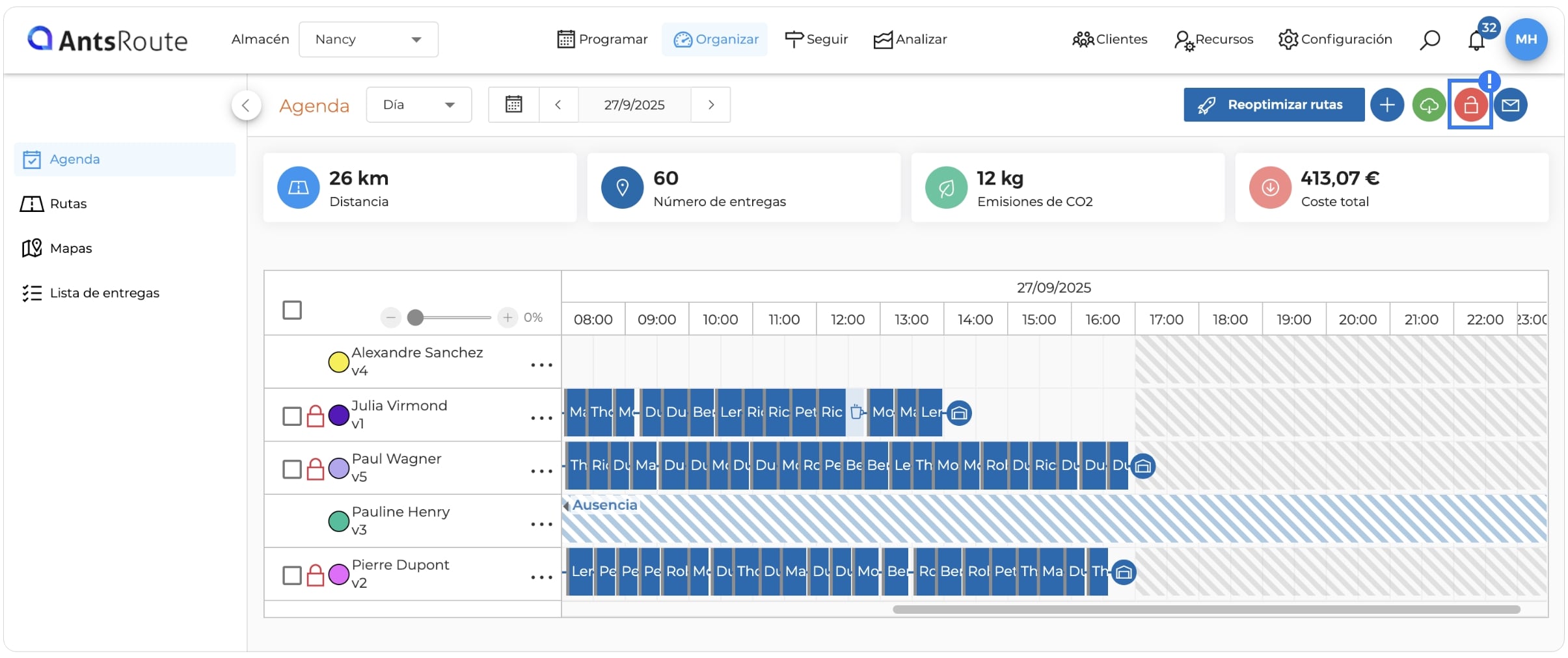
Task: Click the red unlock routes icon
Action: pyautogui.click(x=1470, y=105)
